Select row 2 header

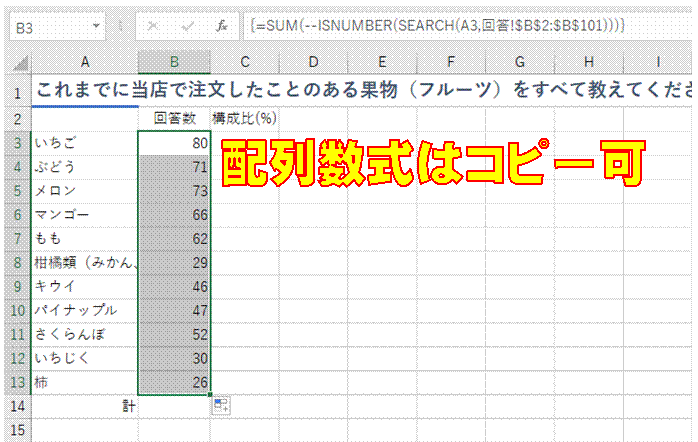[18, 119]
